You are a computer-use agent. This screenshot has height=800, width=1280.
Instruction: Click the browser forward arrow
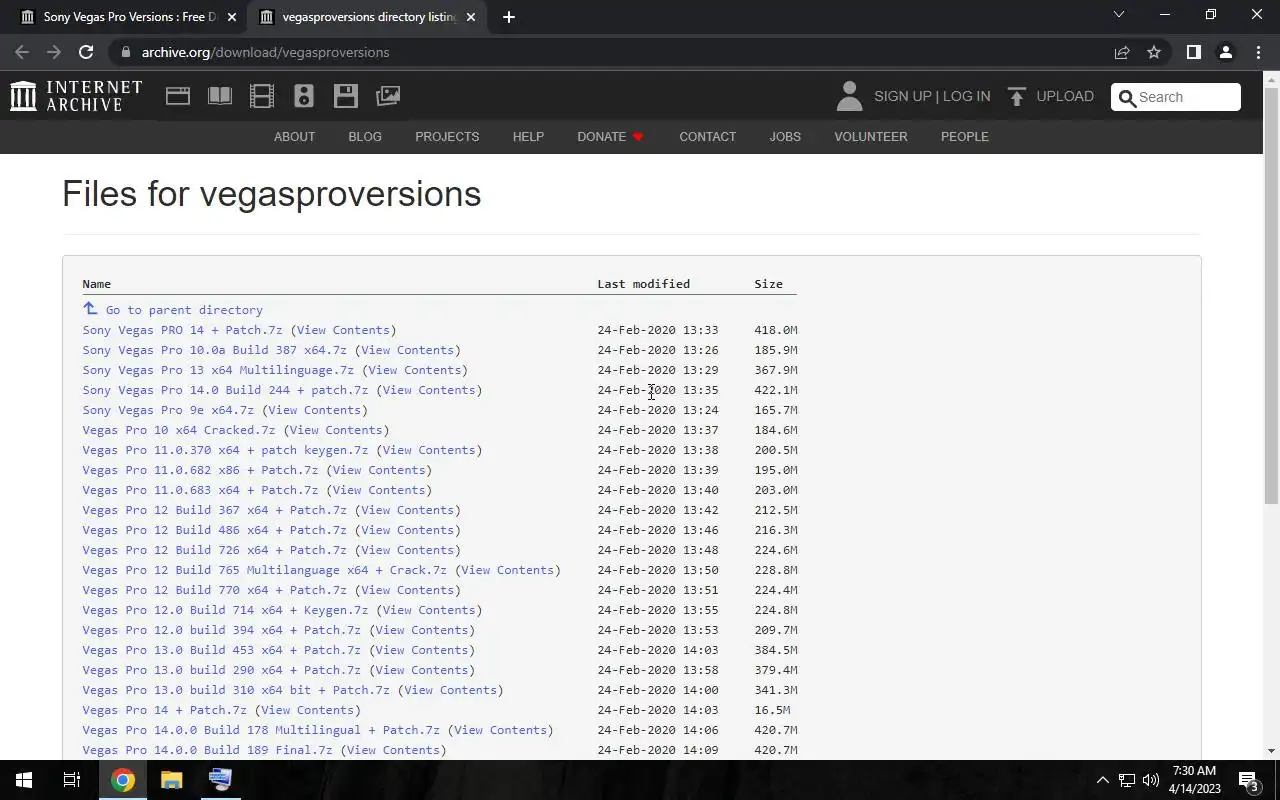54,52
